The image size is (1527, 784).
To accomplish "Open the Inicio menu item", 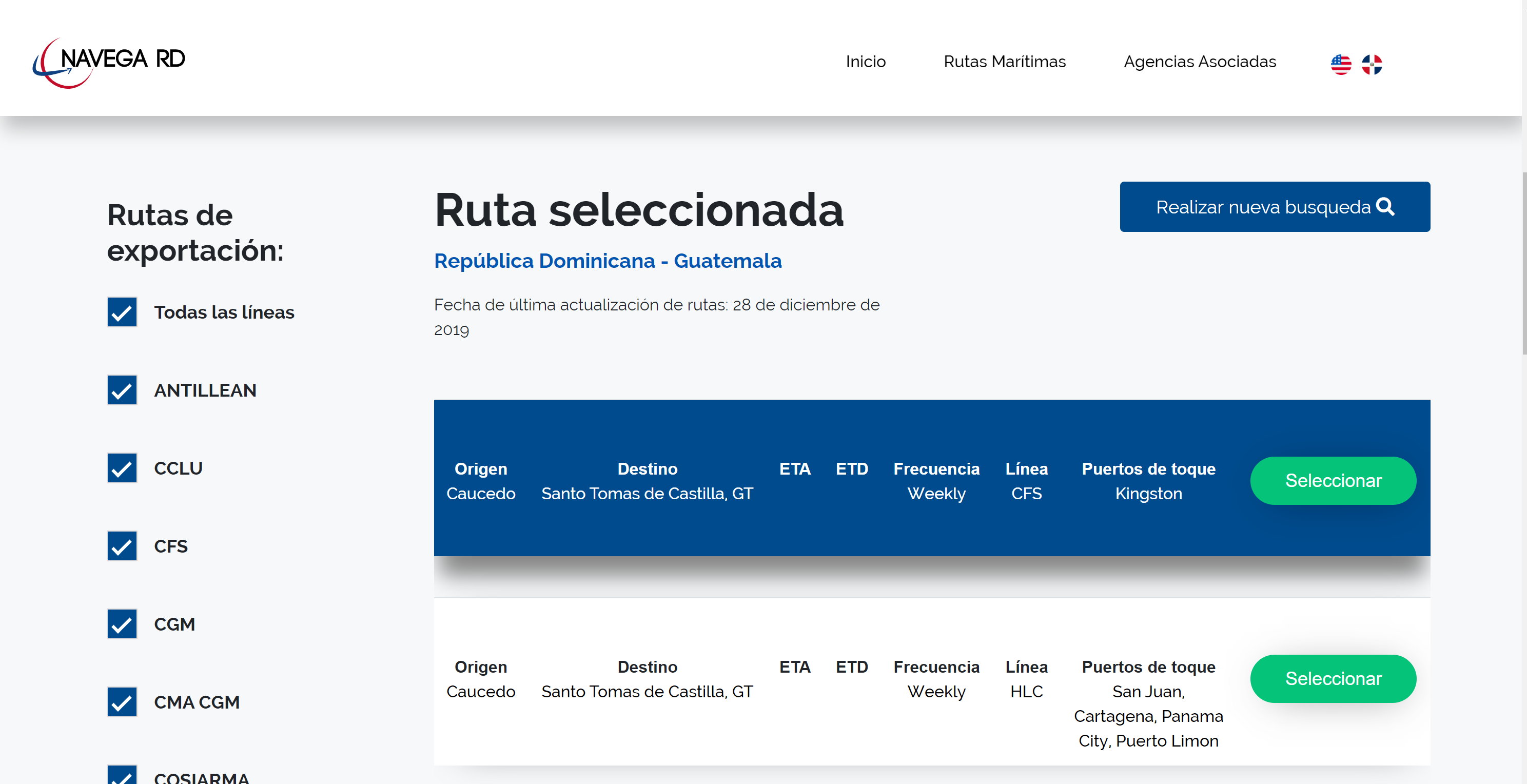I will pos(866,62).
